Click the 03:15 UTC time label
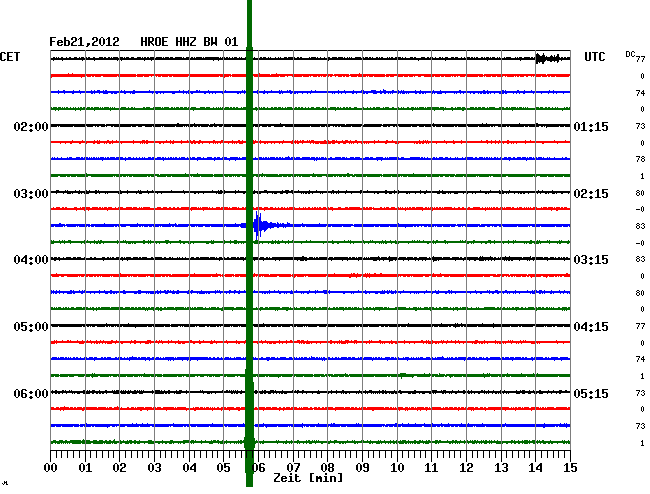This screenshot has width=650, height=494. (x=591, y=260)
